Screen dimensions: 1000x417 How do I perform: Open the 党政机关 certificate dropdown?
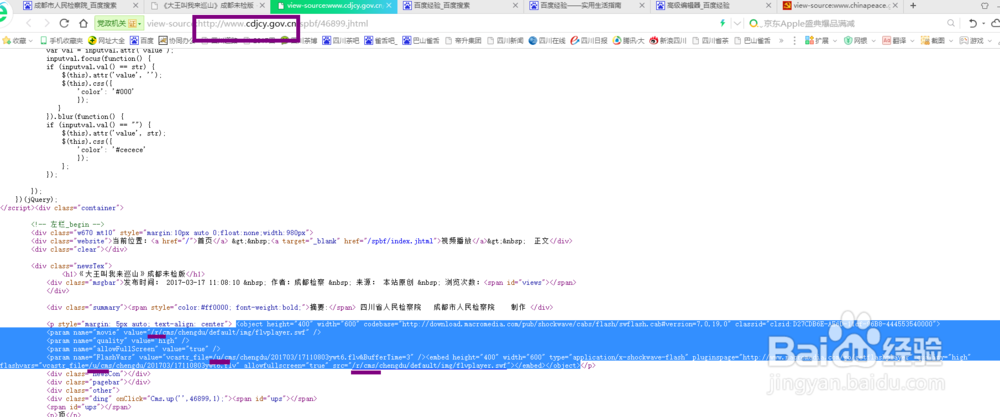pos(120,23)
